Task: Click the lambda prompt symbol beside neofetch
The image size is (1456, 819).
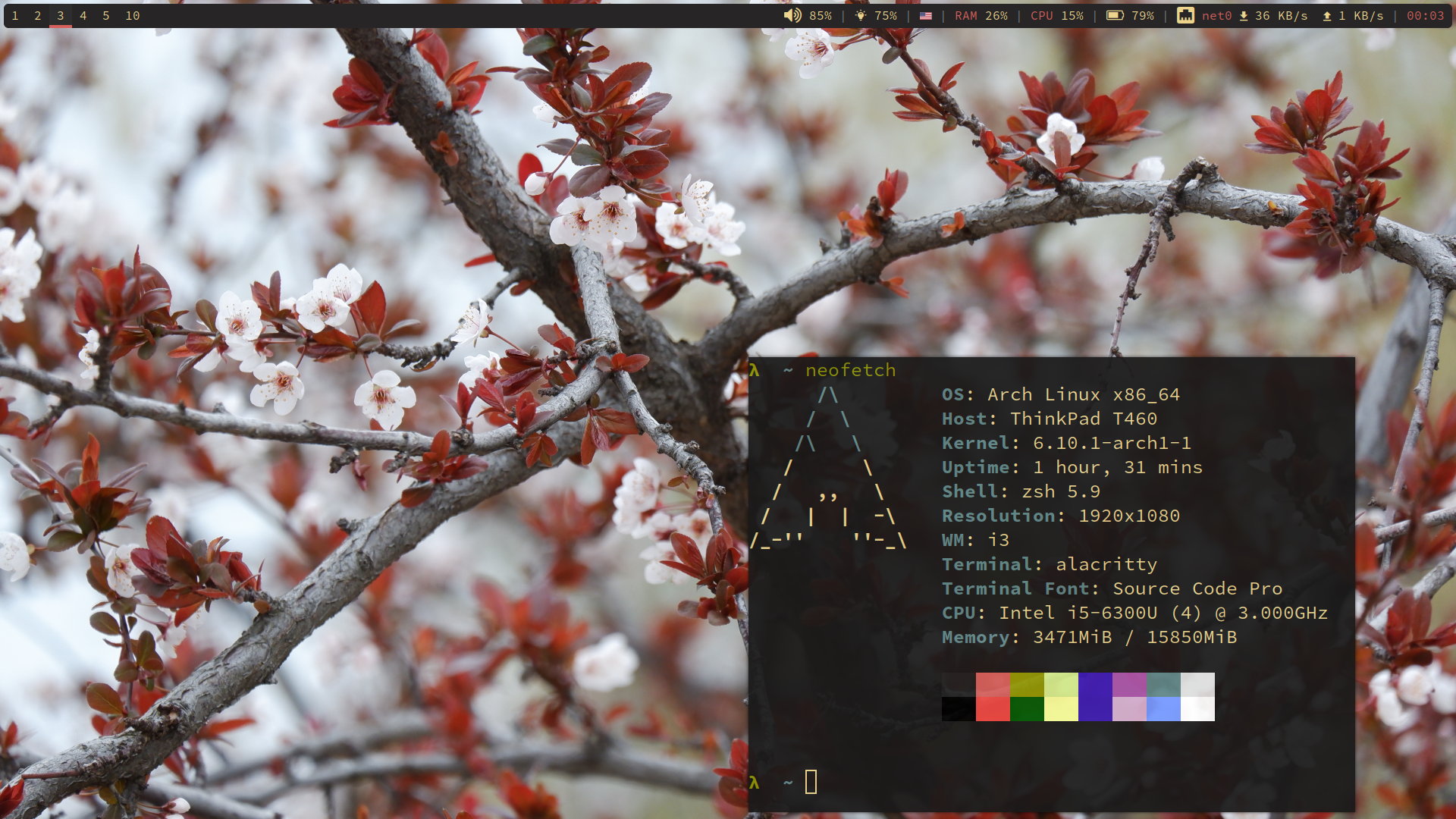Action: click(754, 370)
